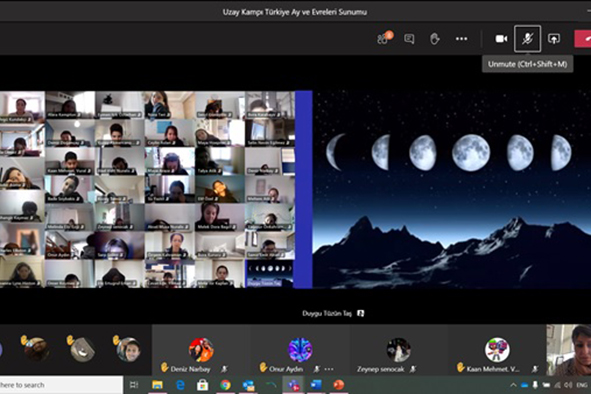Open the network tray icon
This screenshot has height=394, width=591.
pyautogui.click(x=557, y=385)
